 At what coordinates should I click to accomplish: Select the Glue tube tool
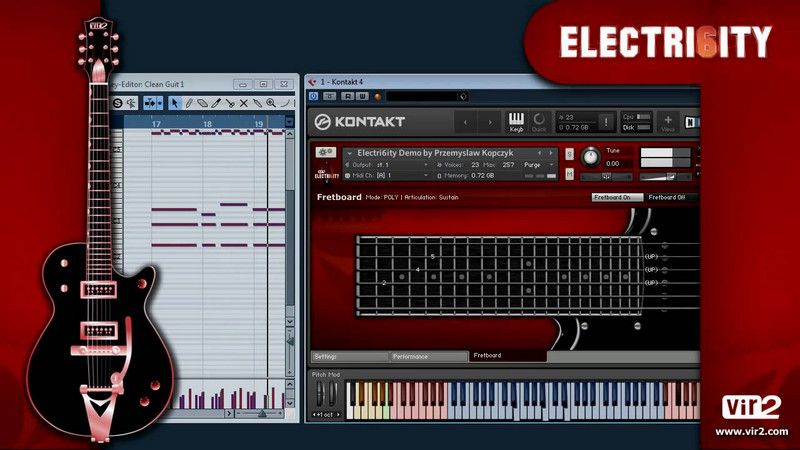pos(258,104)
